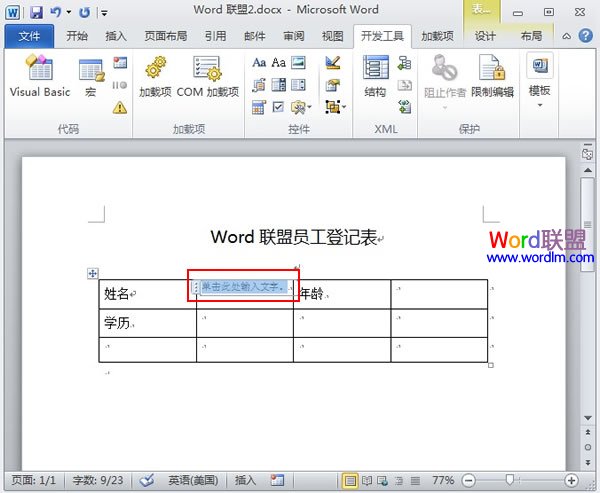Open control Properties icon
This screenshot has width=600, height=493.
coord(333,85)
